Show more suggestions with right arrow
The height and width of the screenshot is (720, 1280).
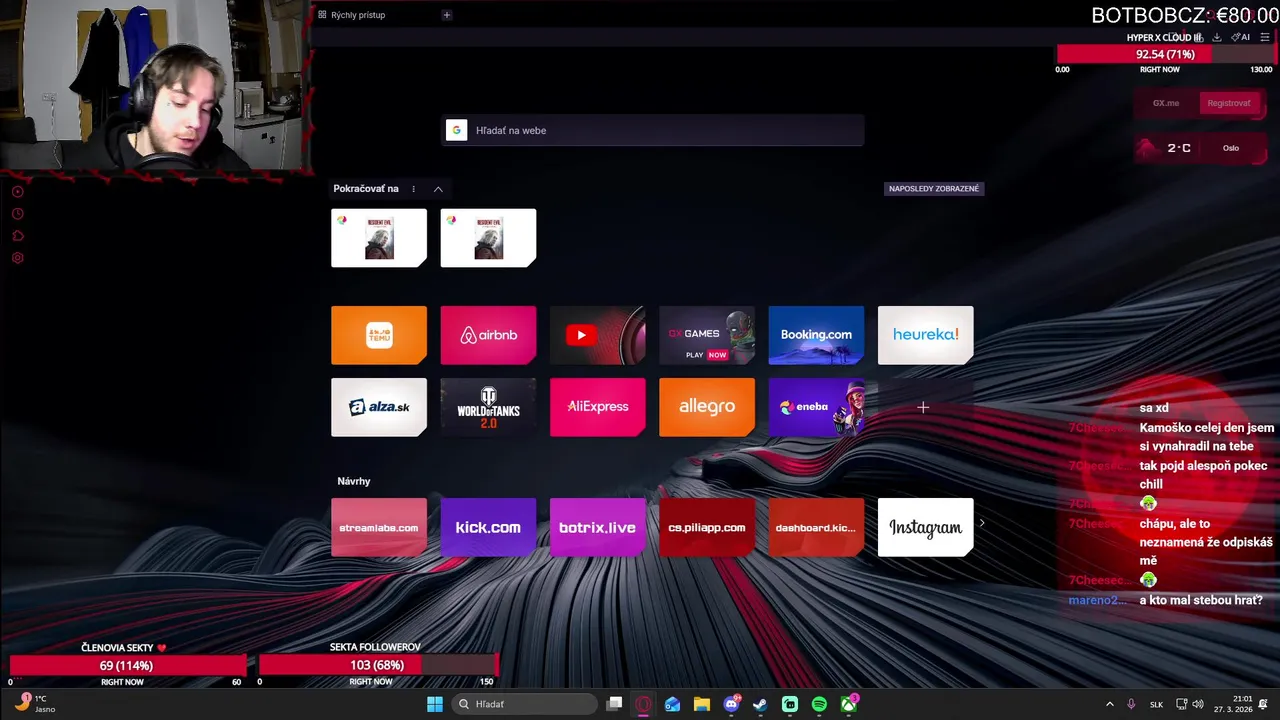pyautogui.click(x=982, y=523)
